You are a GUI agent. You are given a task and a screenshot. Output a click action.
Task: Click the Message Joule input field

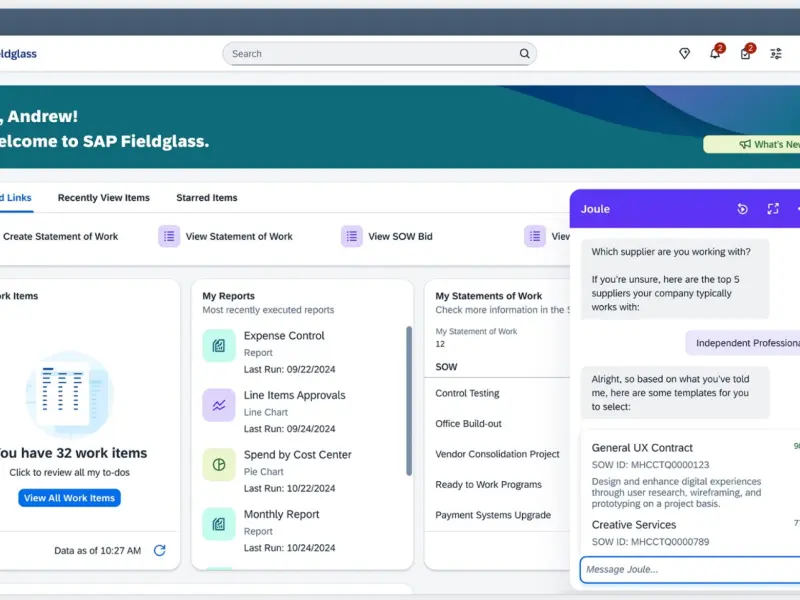coord(688,569)
